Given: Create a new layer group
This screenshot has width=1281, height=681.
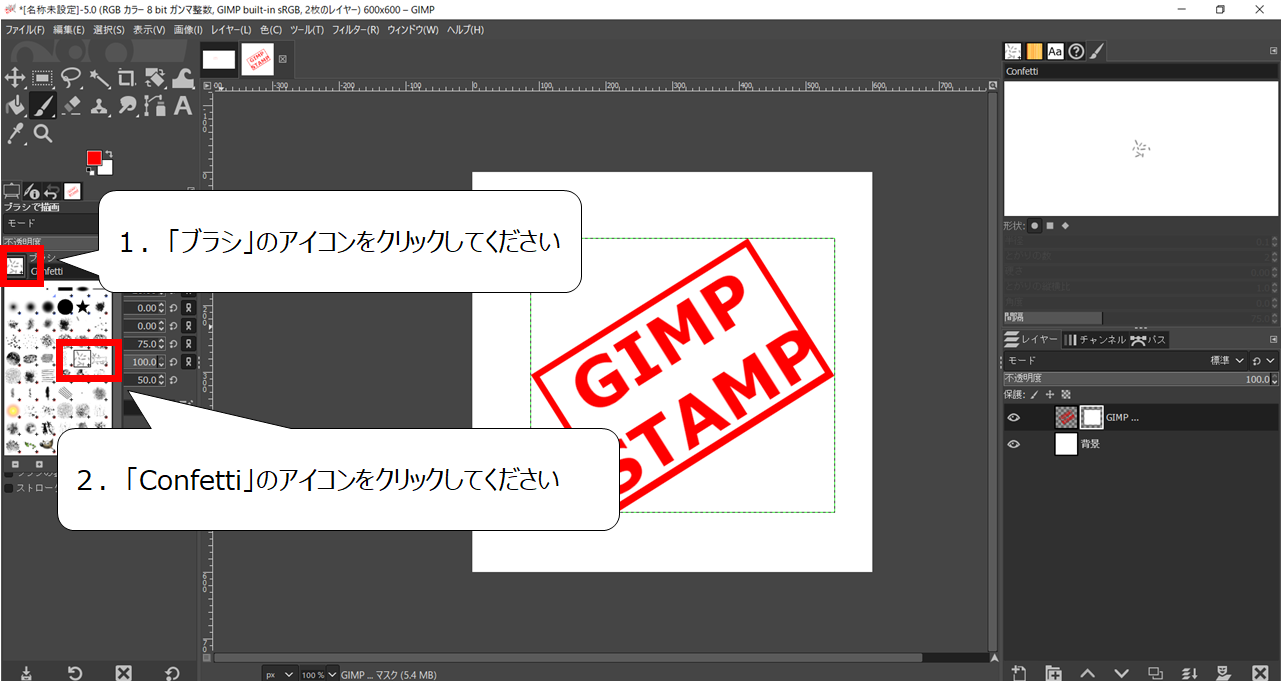Looking at the screenshot, I should (x=1053, y=673).
